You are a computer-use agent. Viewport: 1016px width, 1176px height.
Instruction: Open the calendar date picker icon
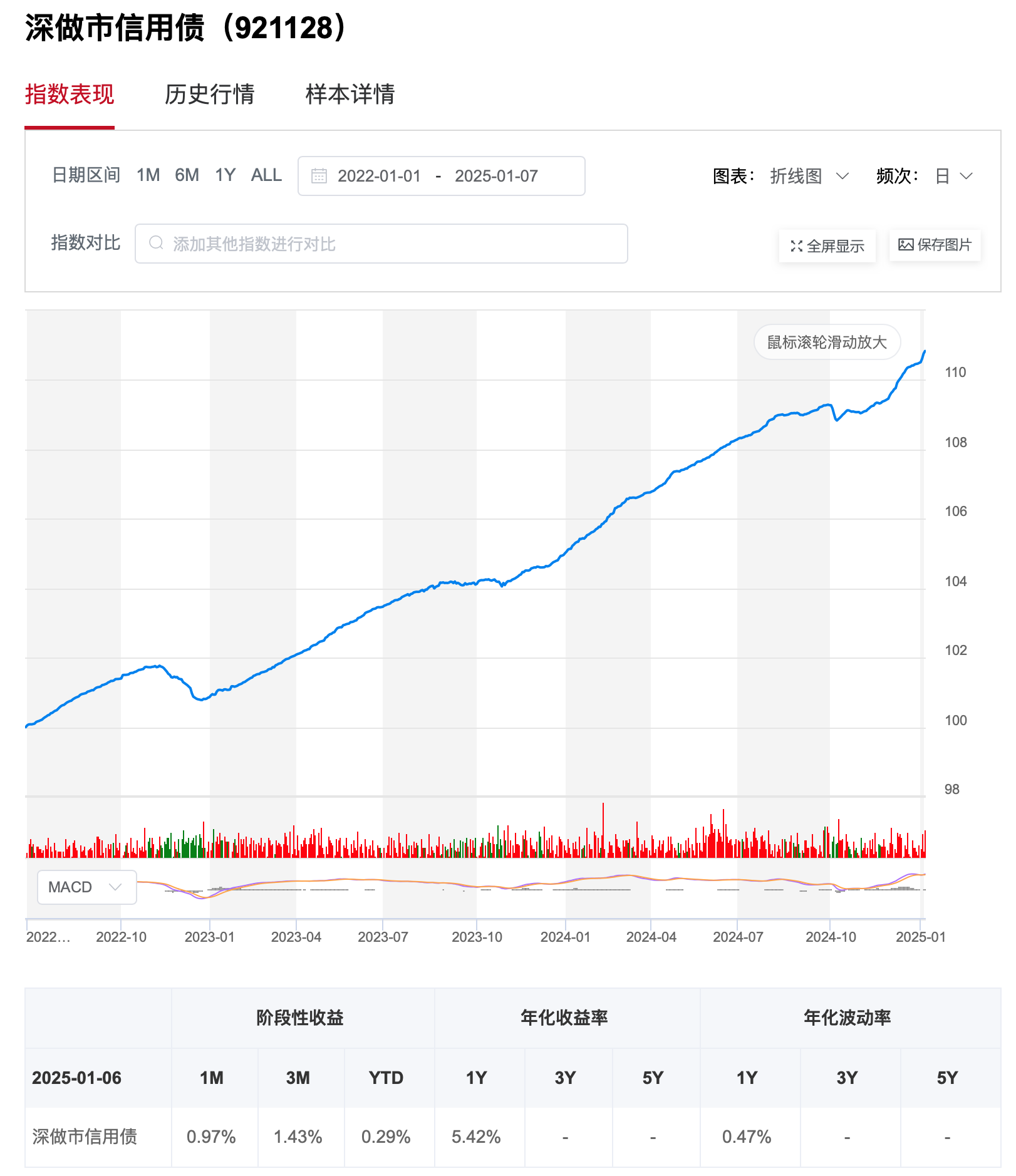coord(320,176)
